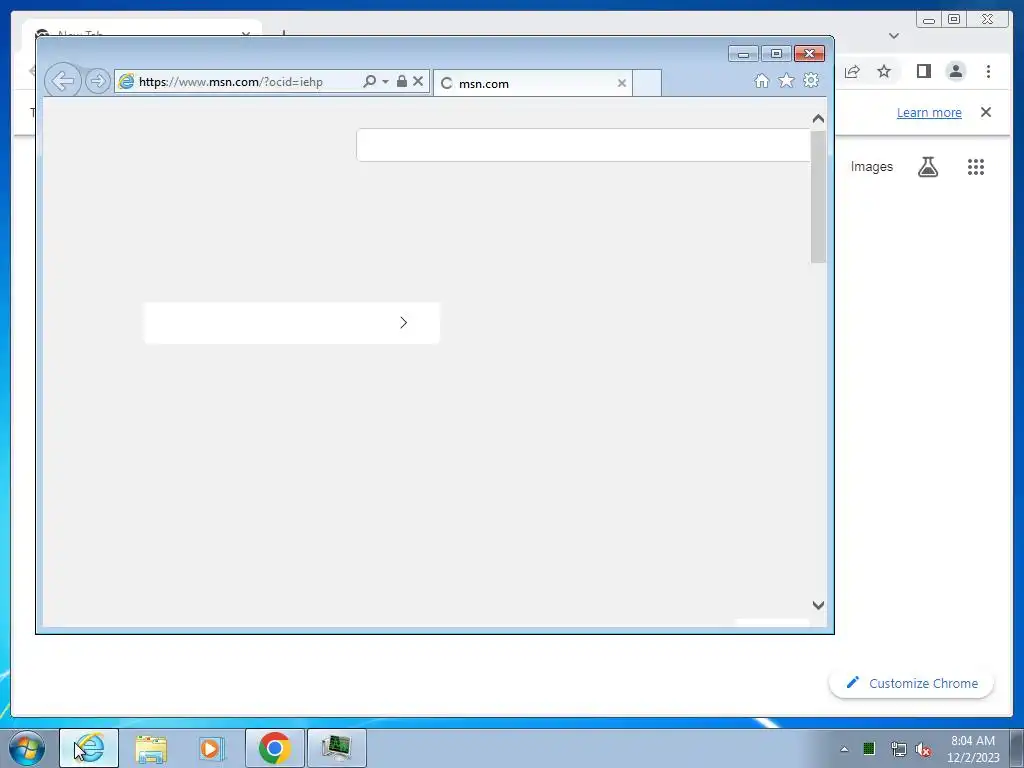Click Customize Chrome button
Image resolution: width=1024 pixels, height=768 pixels.
tap(912, 684)
